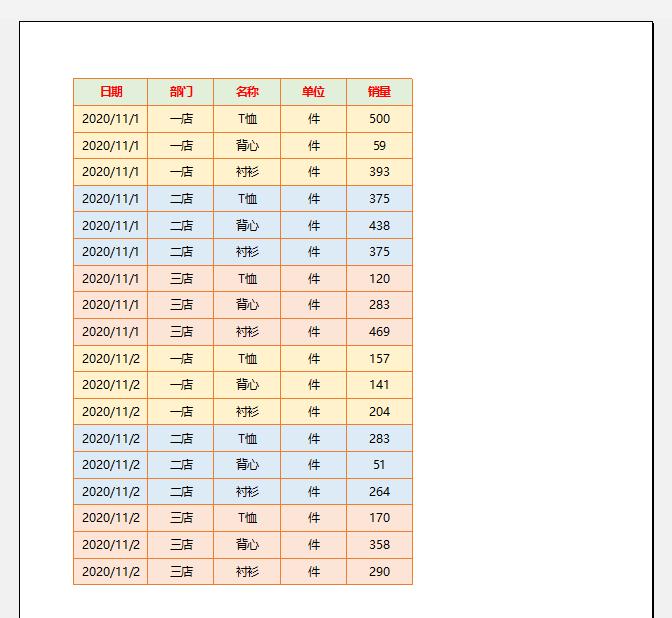
Task: Select the sales cell 204
Action: 379,412
